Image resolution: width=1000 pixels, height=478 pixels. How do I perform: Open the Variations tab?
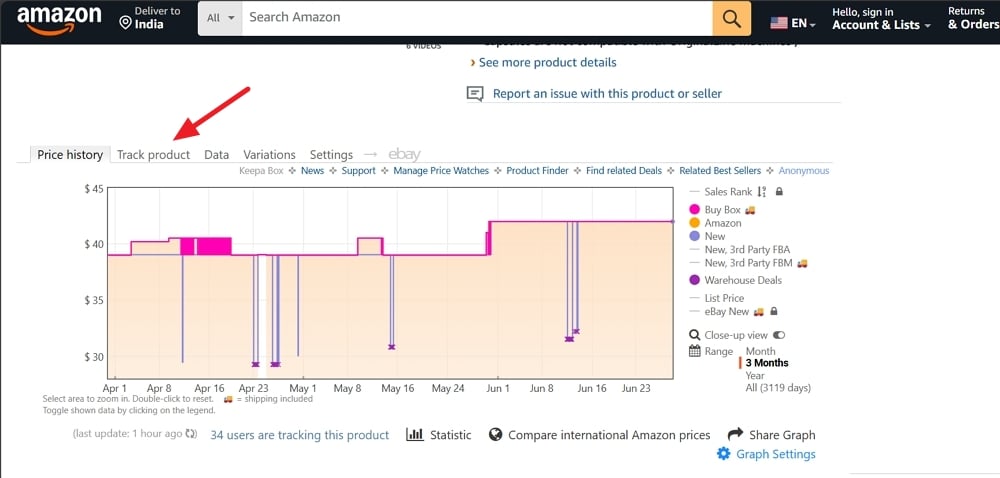point(269,155)
